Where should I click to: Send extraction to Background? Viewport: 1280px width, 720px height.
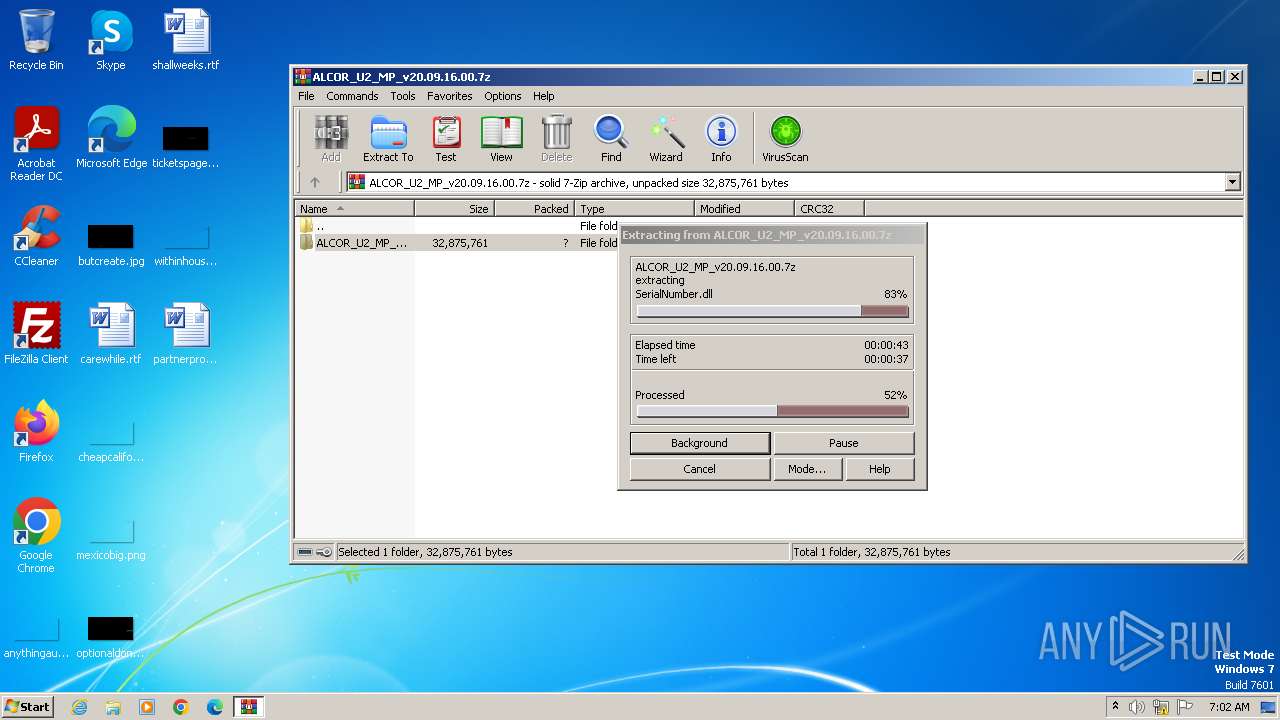[700, 443]
